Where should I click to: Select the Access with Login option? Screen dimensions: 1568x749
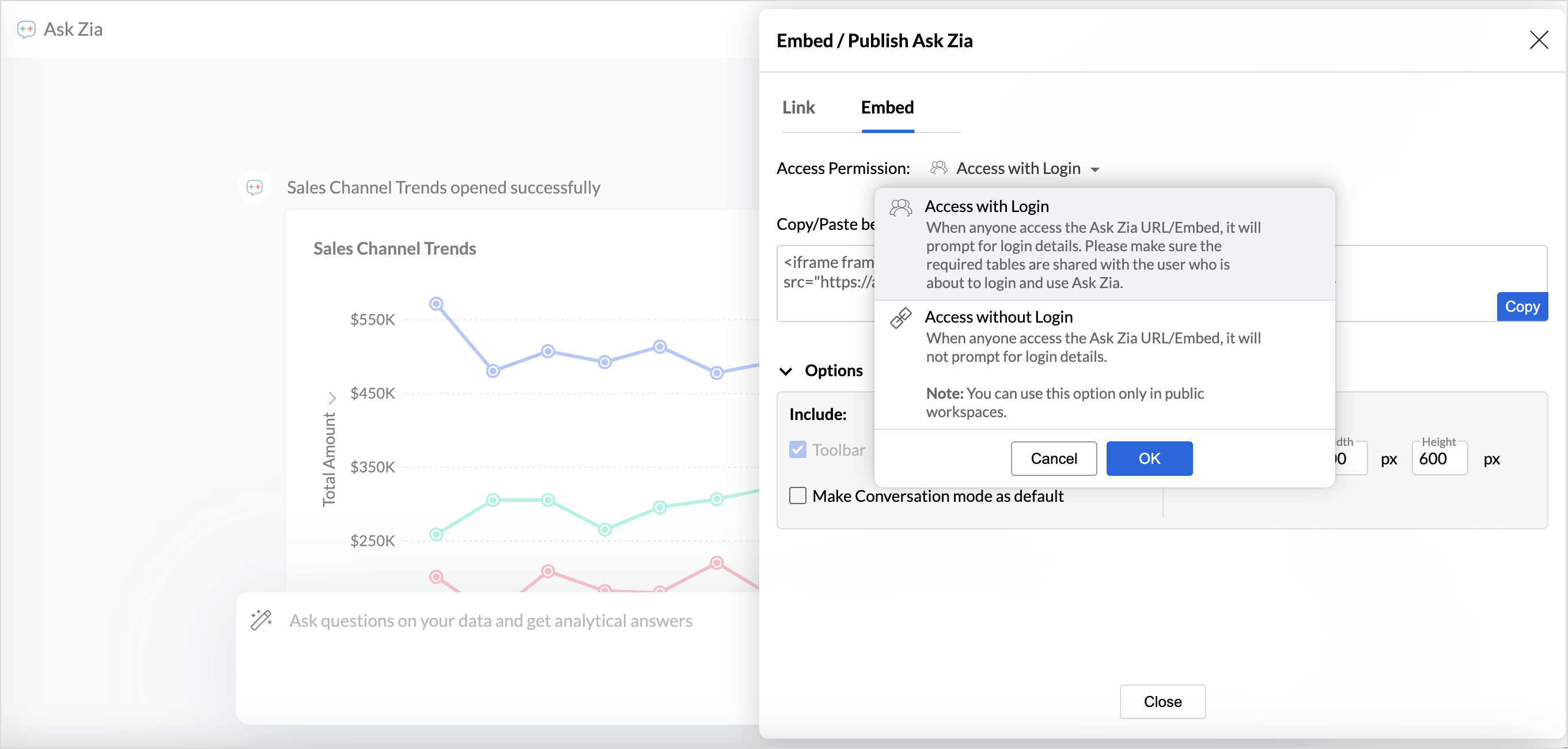tap(986, 207)
